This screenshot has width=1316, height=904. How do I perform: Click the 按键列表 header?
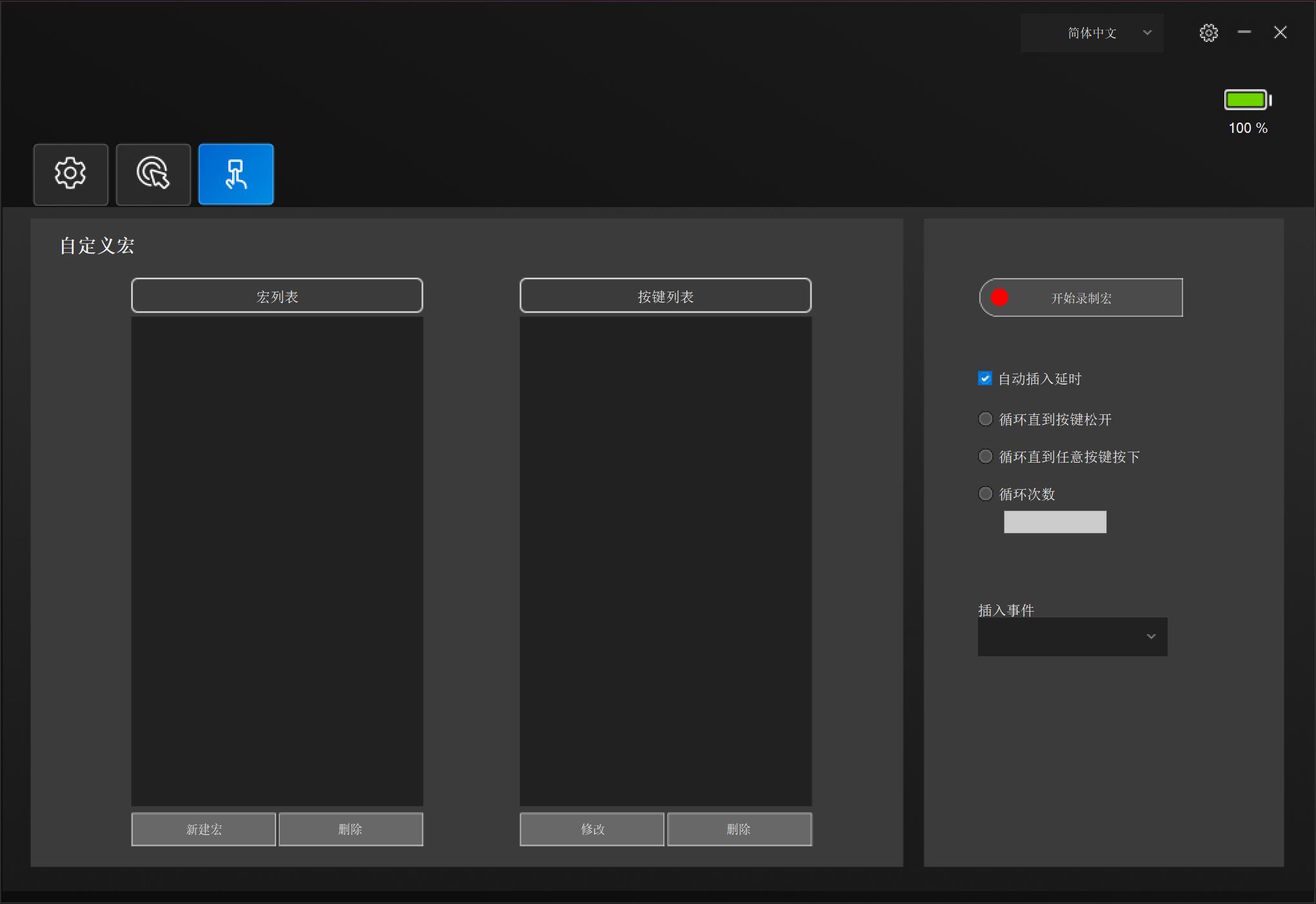(665, 296)
